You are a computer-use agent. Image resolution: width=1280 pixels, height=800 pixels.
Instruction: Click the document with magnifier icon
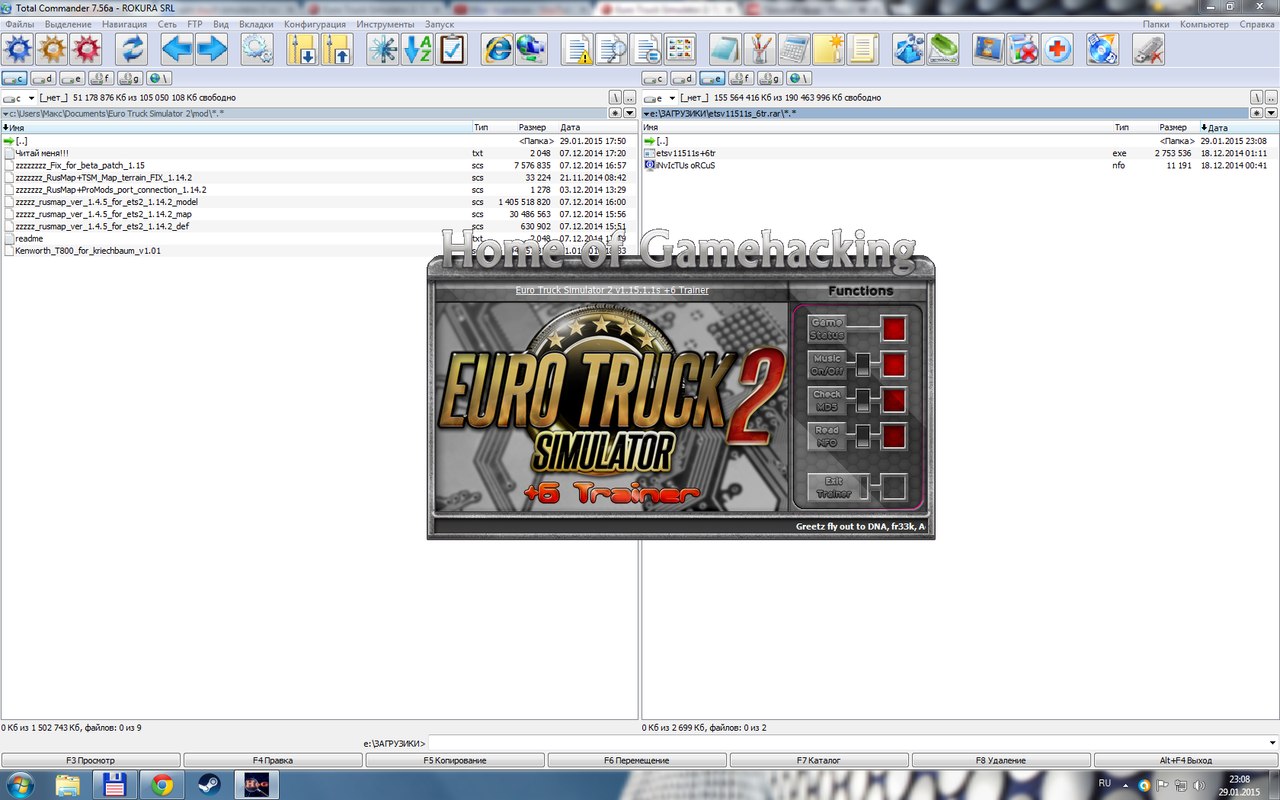click(x=612, y=49)
